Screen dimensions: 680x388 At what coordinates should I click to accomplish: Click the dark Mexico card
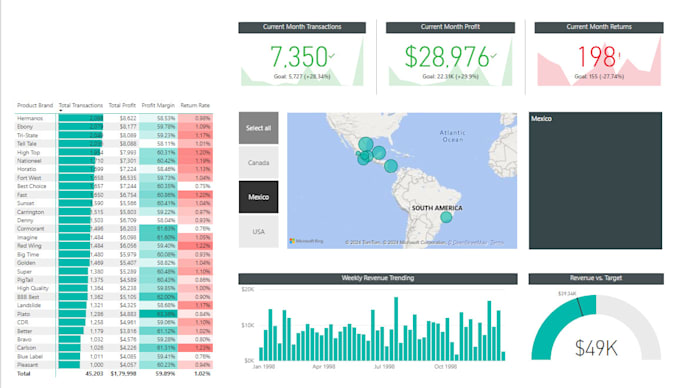(x=595, y=180)
